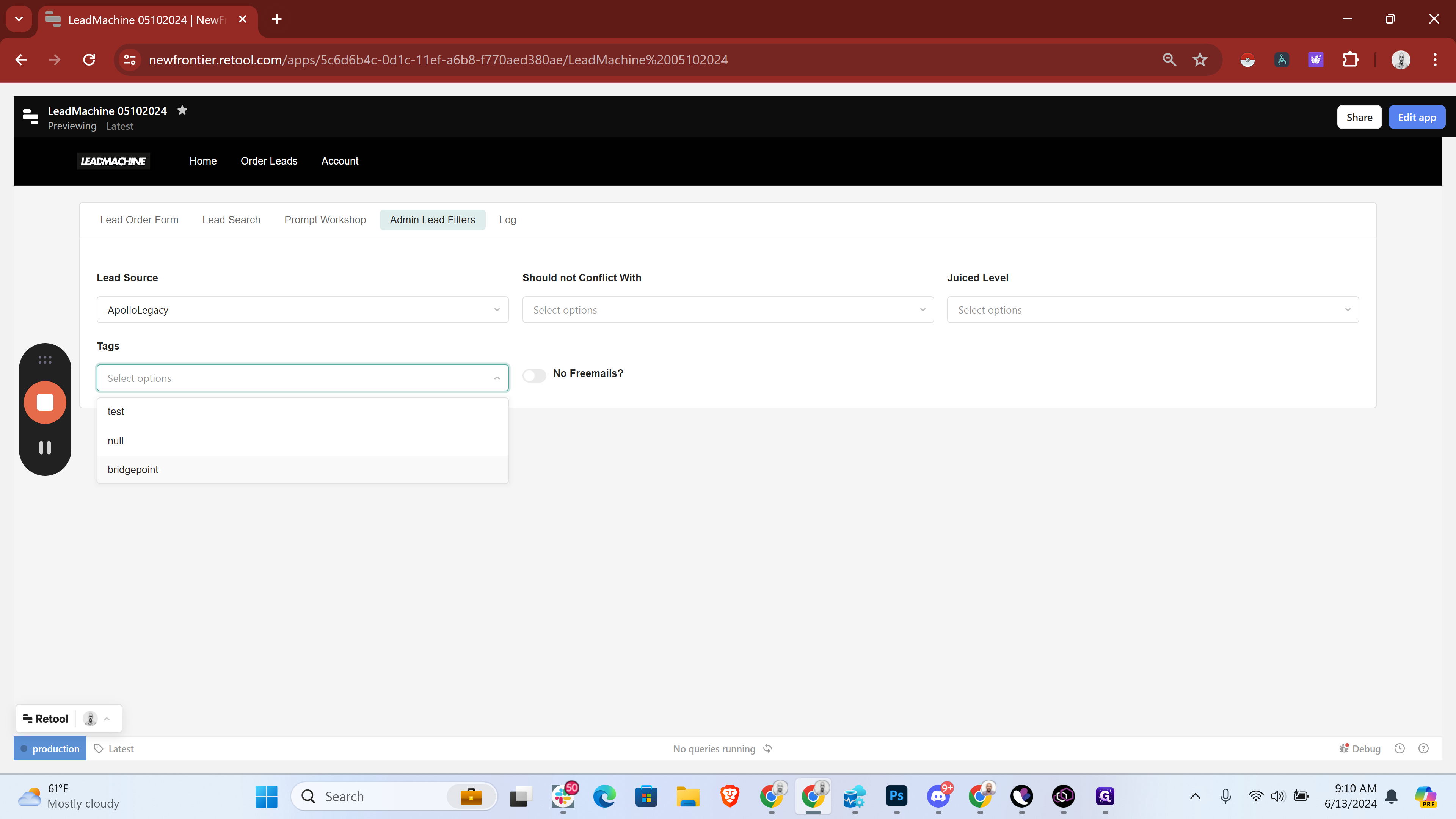
Task: Pause the recording using the pause icon
Action: click(x=45, y=448)
